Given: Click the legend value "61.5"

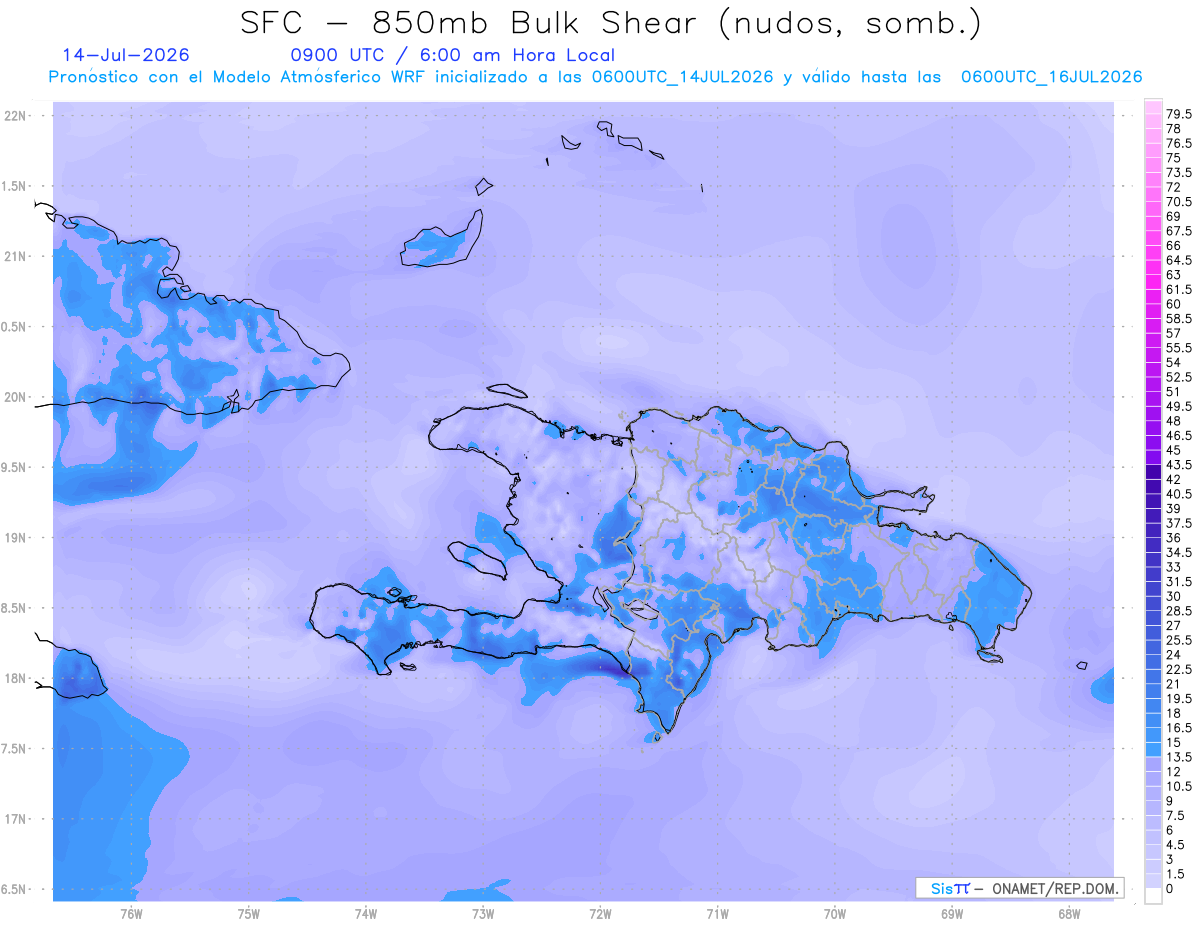Looking at the screenshot, I should point(1181,289).
